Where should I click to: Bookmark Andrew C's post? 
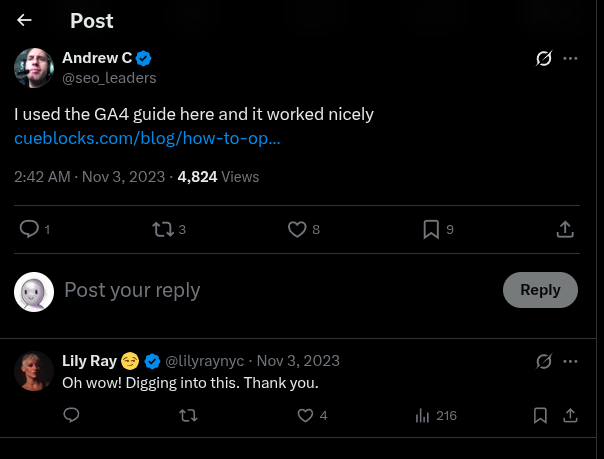pos(431,229)
